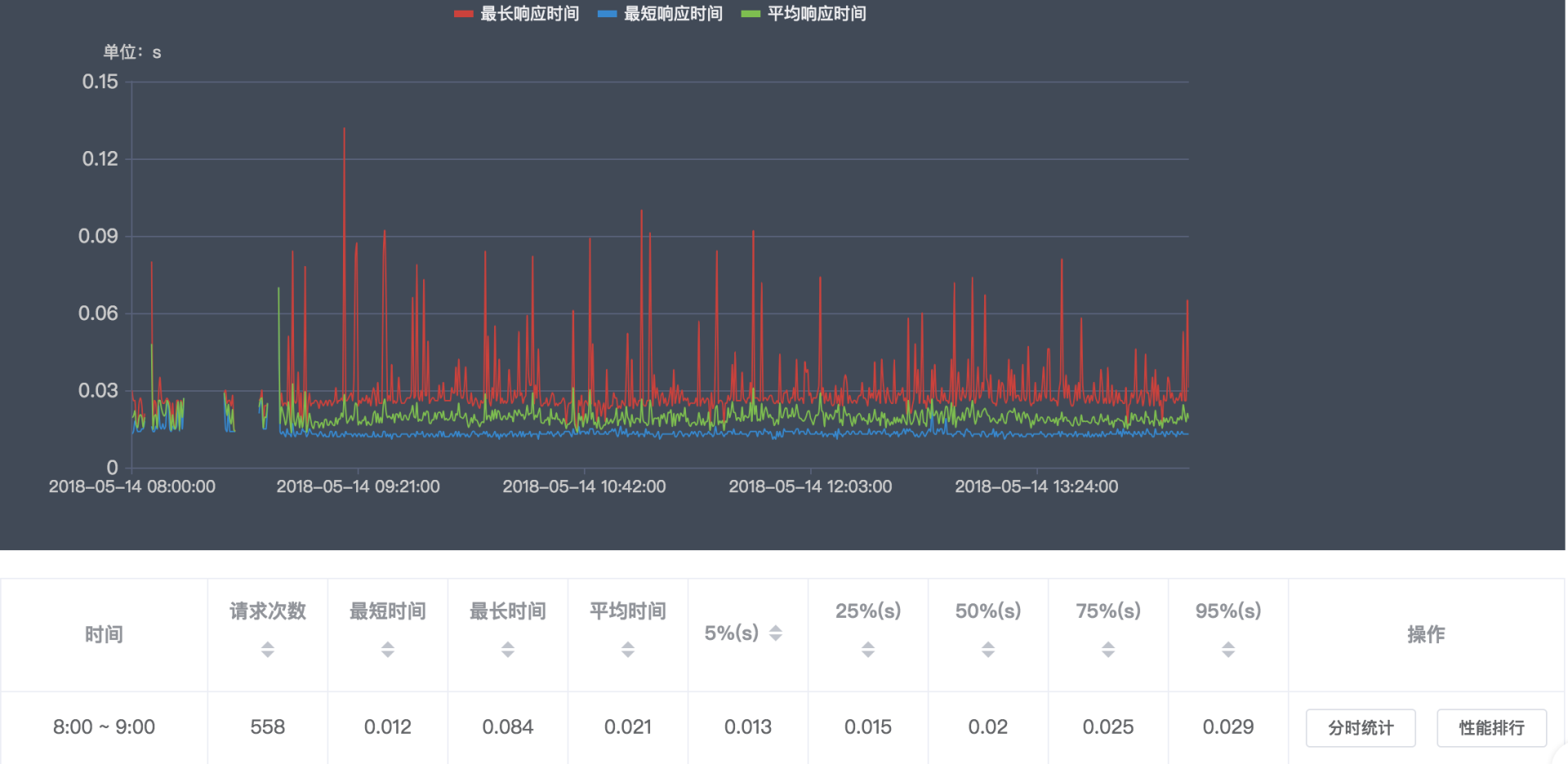1568x764 pixels.
Task: Click the 操作 column header
Action: tap(1426, 634)
